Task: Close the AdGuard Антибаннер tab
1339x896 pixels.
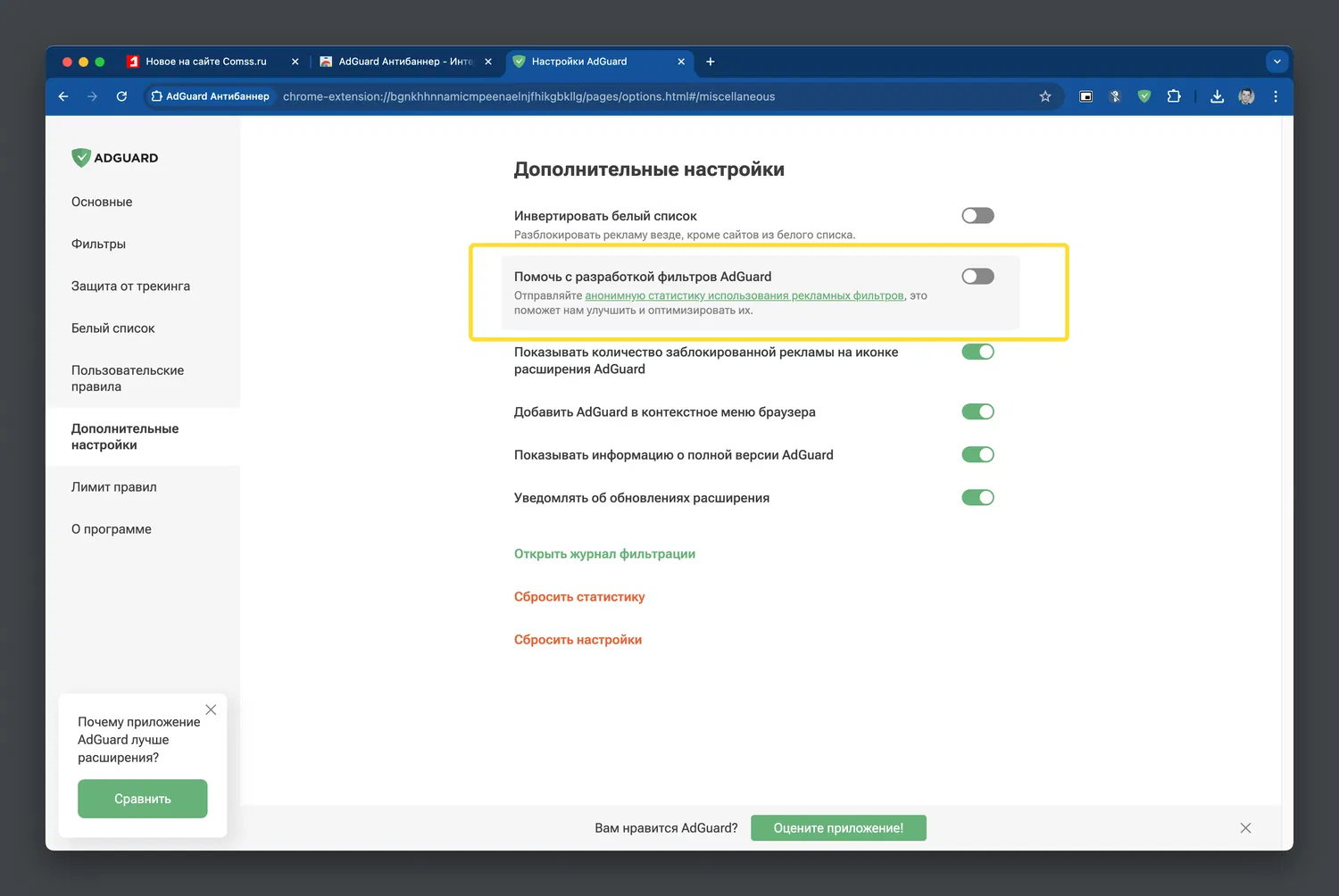Action: click(x=488, y=62)
